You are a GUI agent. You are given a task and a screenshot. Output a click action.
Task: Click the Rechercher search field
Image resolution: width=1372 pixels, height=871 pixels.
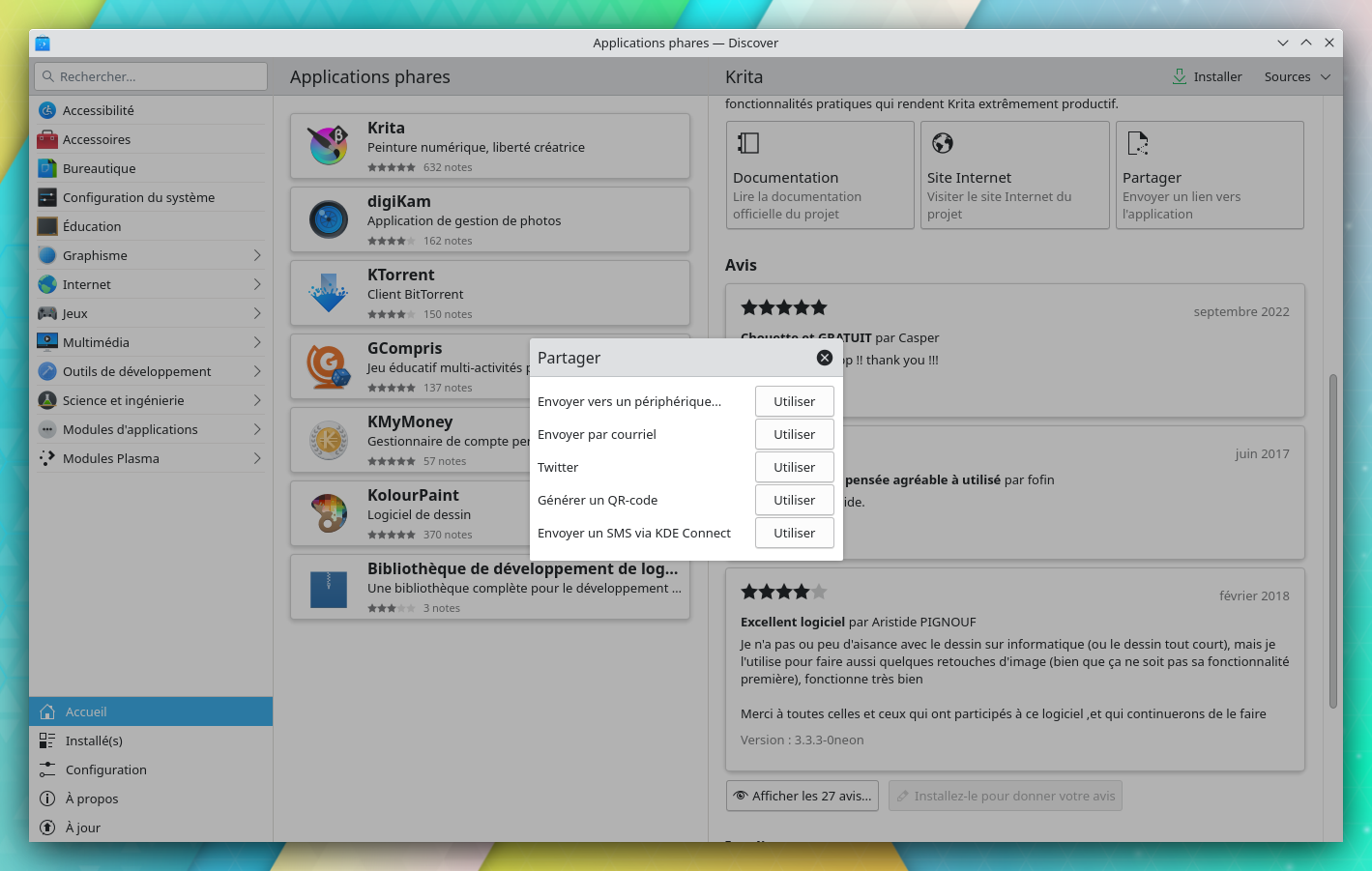coord(151,76)
